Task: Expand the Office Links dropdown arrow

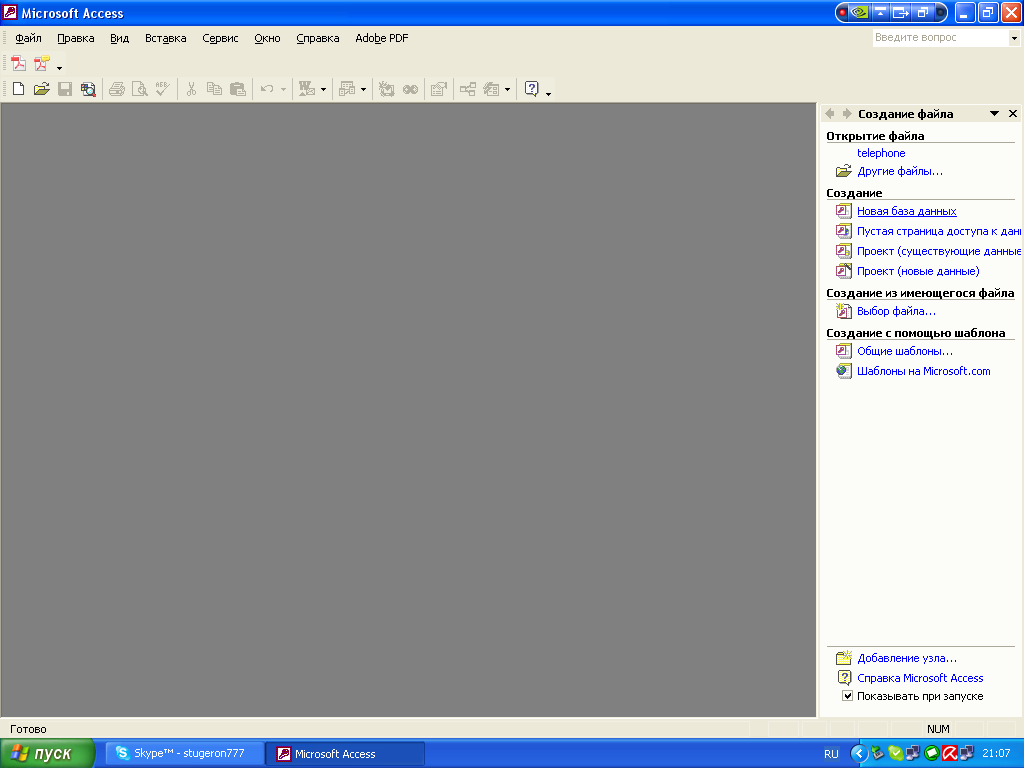Action: point(323,89)
